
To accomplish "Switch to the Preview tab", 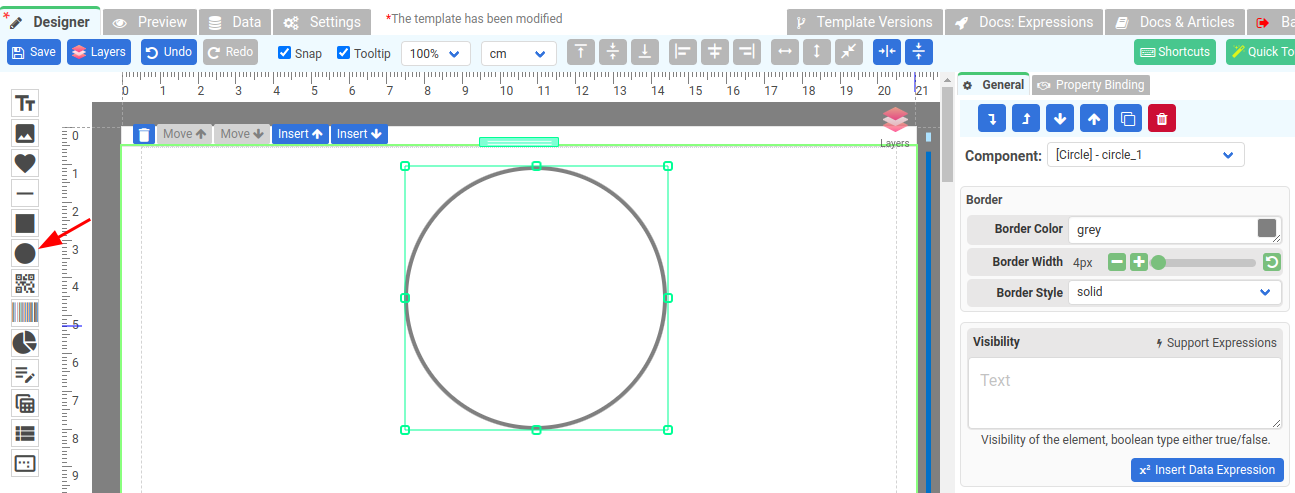I will [x=150, y=22].
